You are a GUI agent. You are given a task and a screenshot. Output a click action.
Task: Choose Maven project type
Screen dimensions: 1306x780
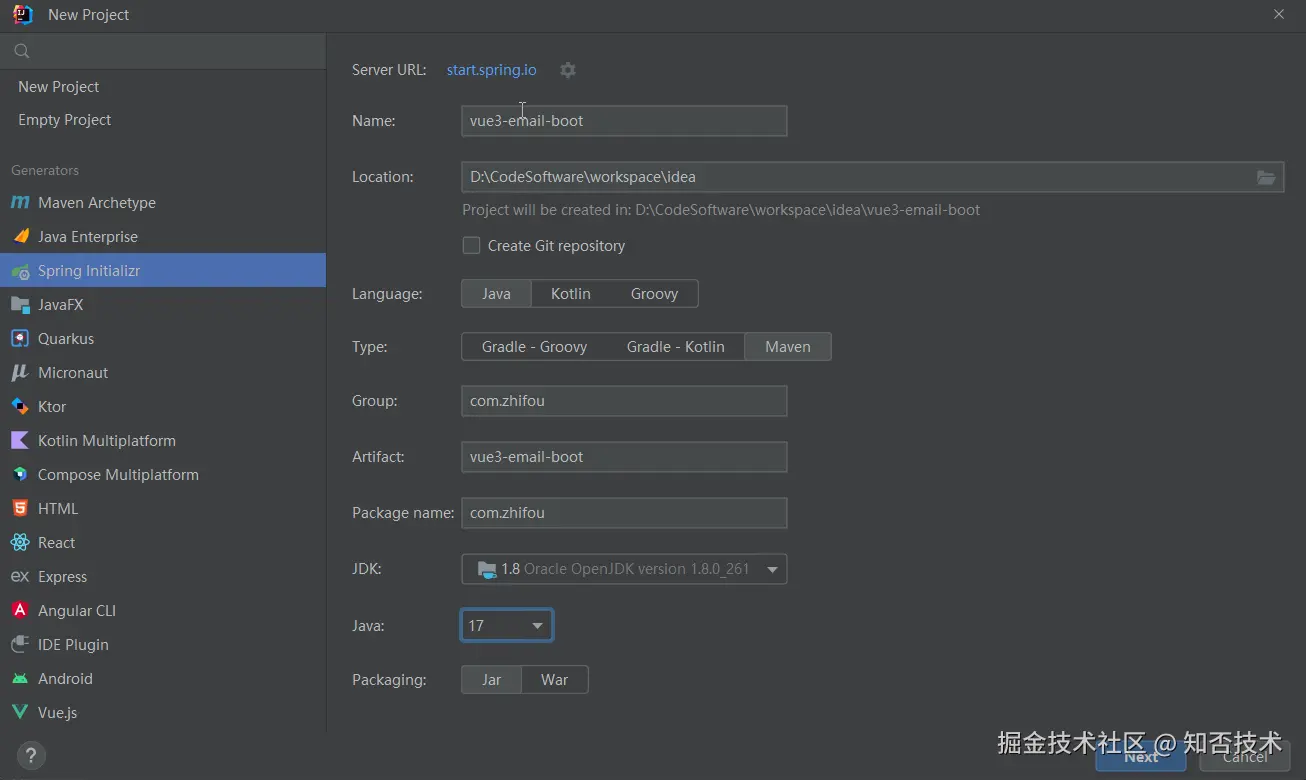[x=788, y=347]
